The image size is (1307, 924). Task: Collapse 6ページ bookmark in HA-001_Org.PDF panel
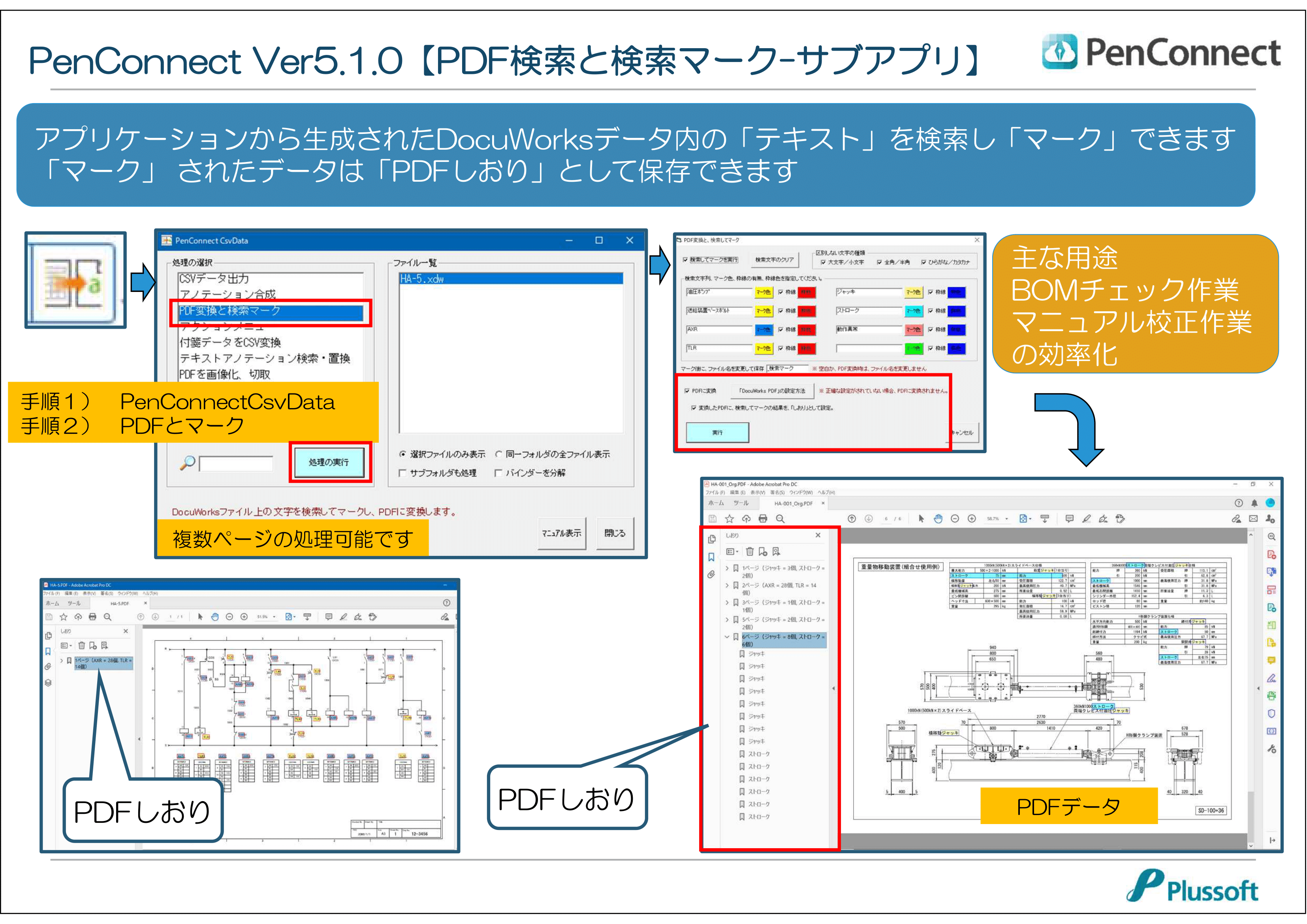[727, 636]
